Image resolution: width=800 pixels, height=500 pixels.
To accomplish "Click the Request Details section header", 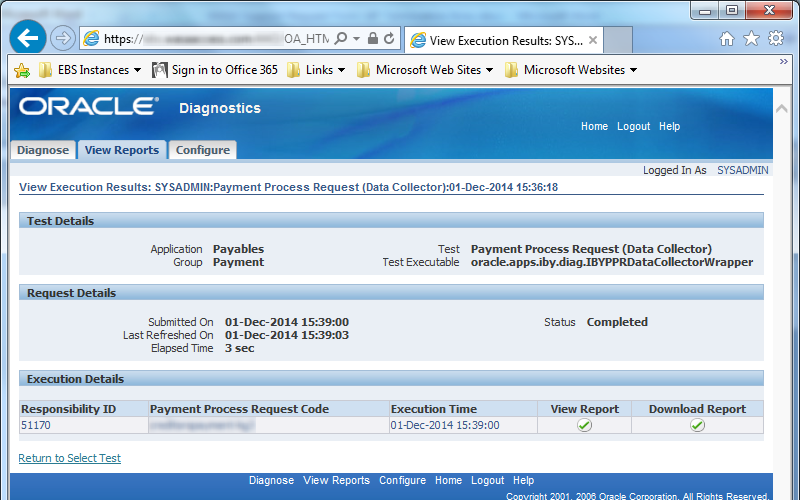I will (x=391, y=293).
